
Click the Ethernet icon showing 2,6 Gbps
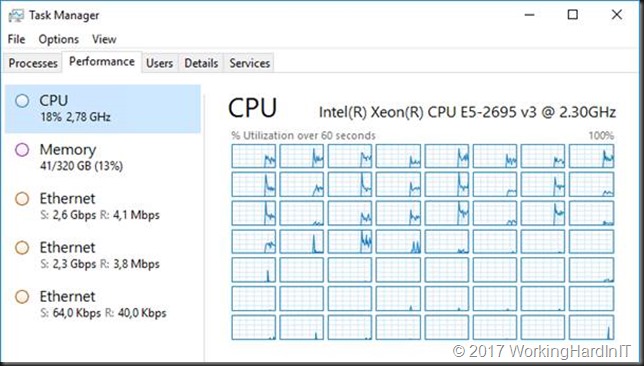pos(22,199)
